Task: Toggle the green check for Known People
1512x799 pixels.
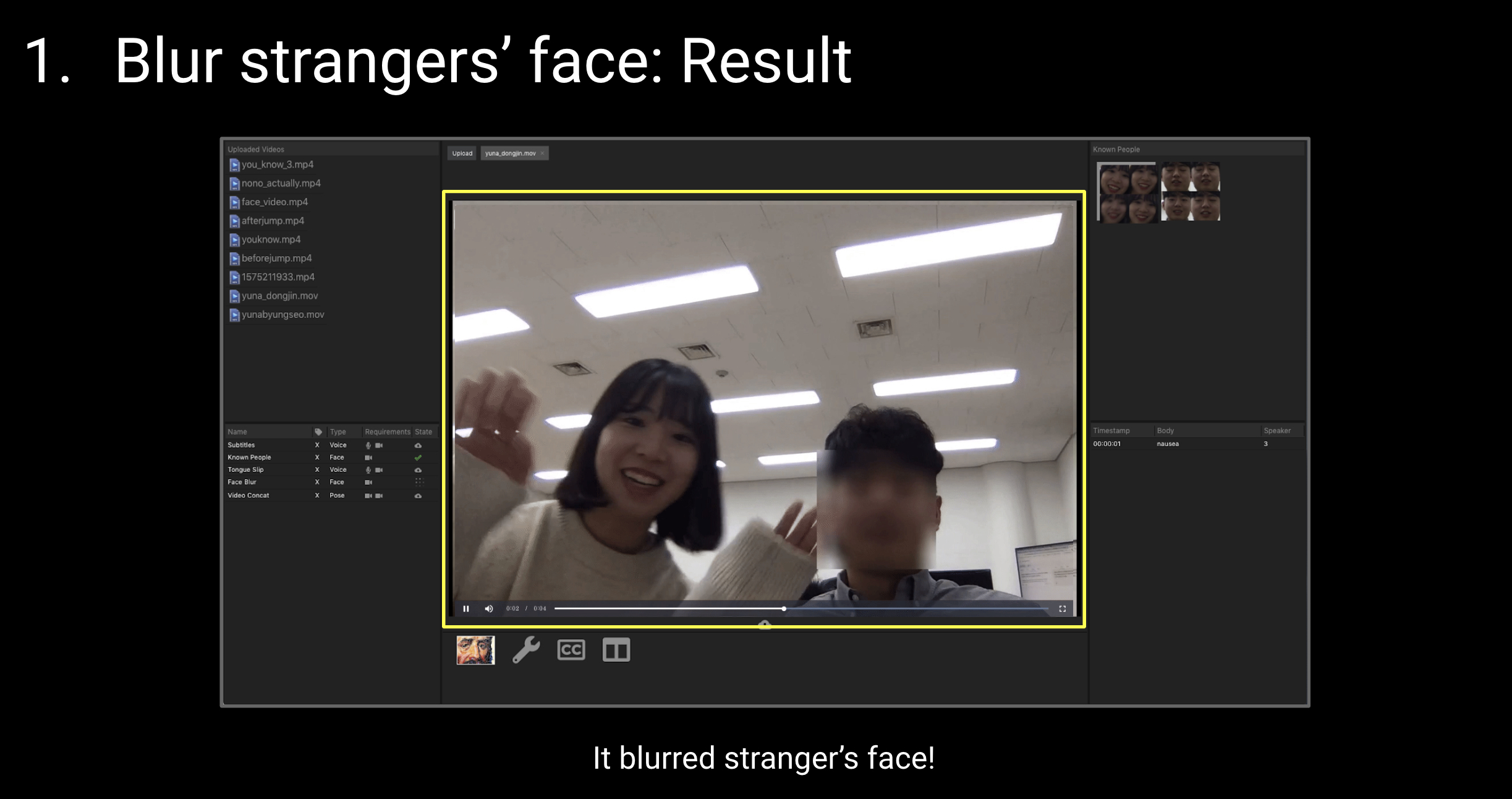Action: point(418,458)
